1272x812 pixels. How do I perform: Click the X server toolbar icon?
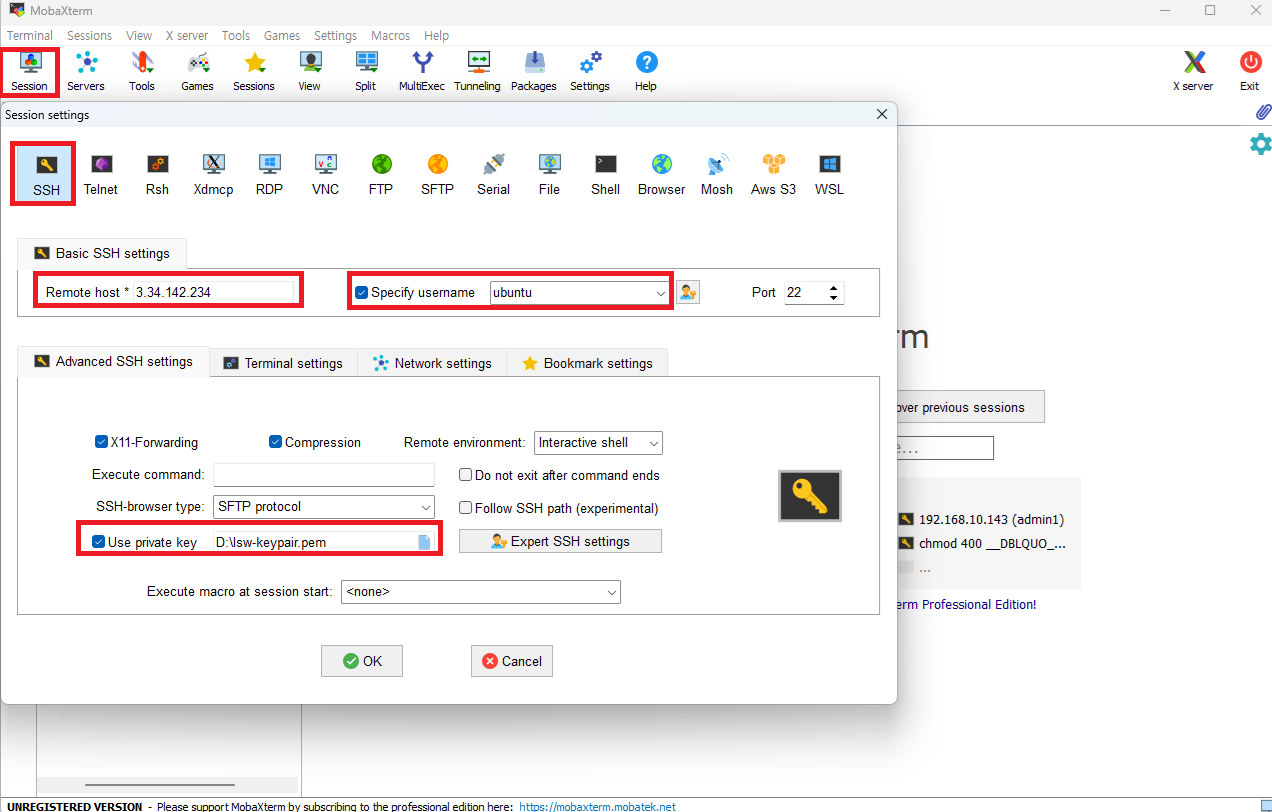(1193, 71)
